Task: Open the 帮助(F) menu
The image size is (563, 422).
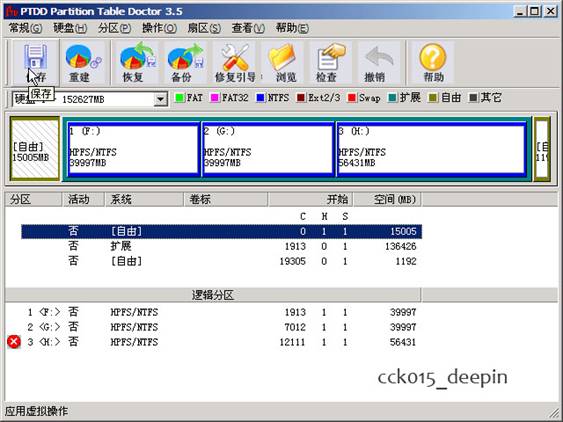Action: [x=292, y=28]
